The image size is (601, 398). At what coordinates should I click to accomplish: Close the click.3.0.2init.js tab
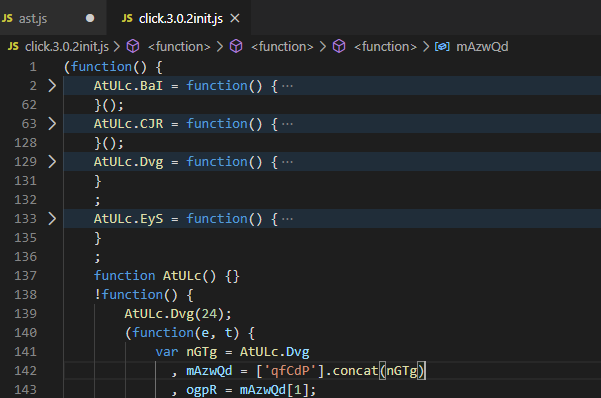235,18
